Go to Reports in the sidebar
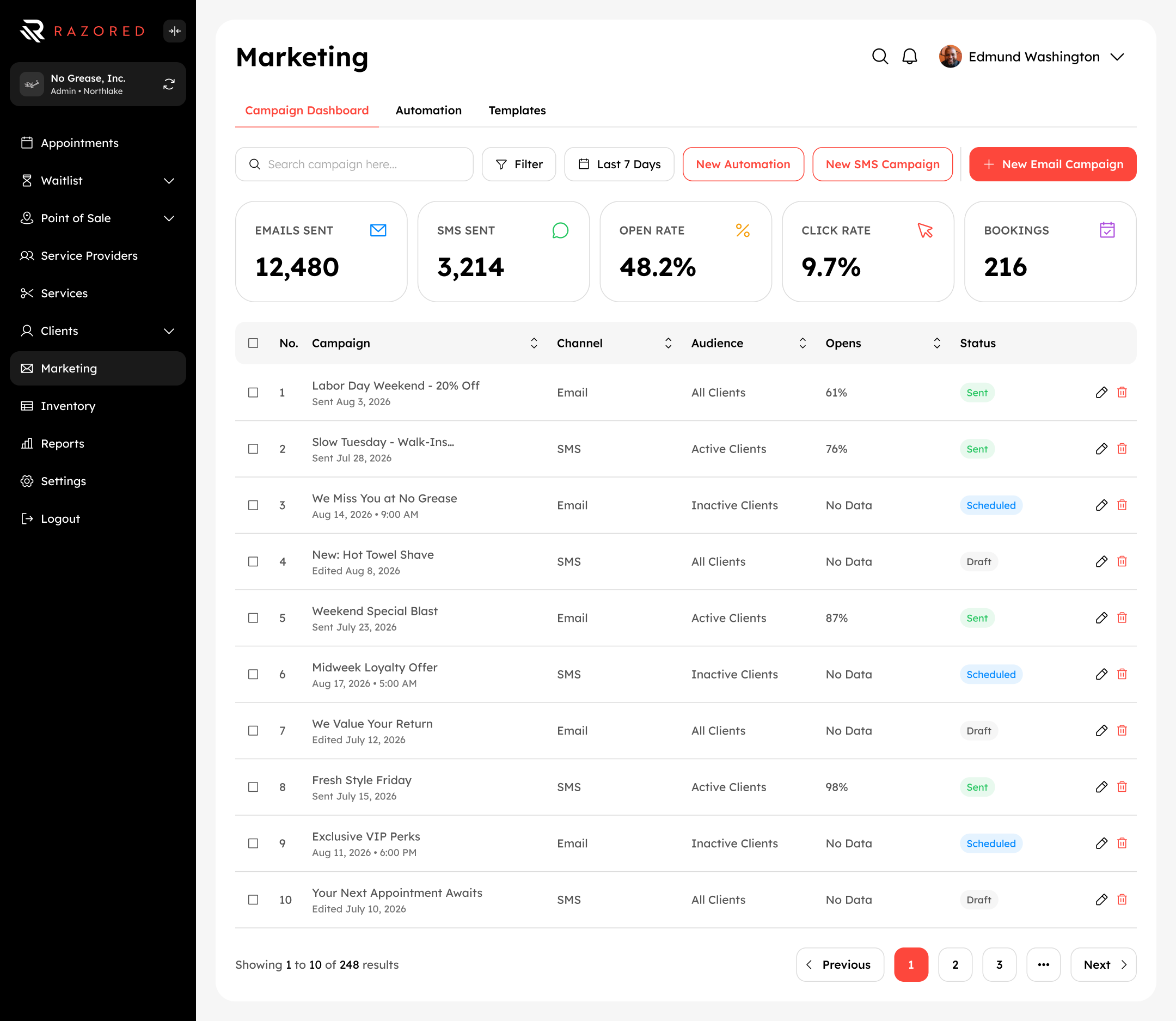This screenshot has width=1176, height=1021. (97, 444)
